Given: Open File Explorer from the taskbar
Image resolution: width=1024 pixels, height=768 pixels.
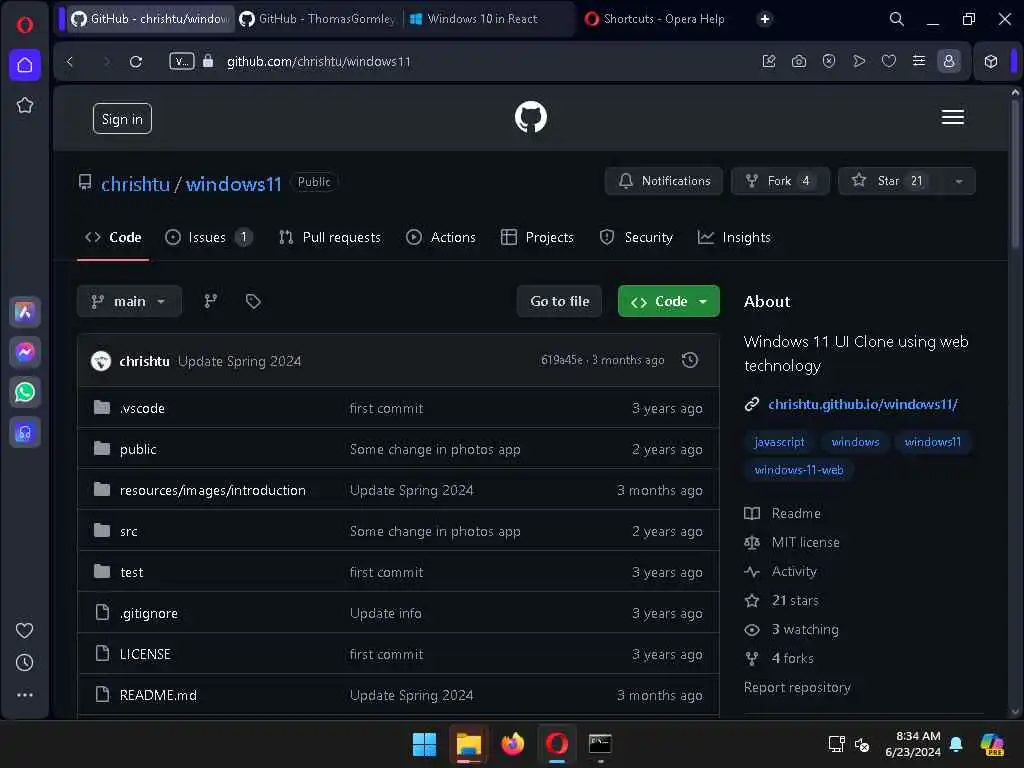Looking at the screenshot, I should pyautogui.click(x=469, y=744).
